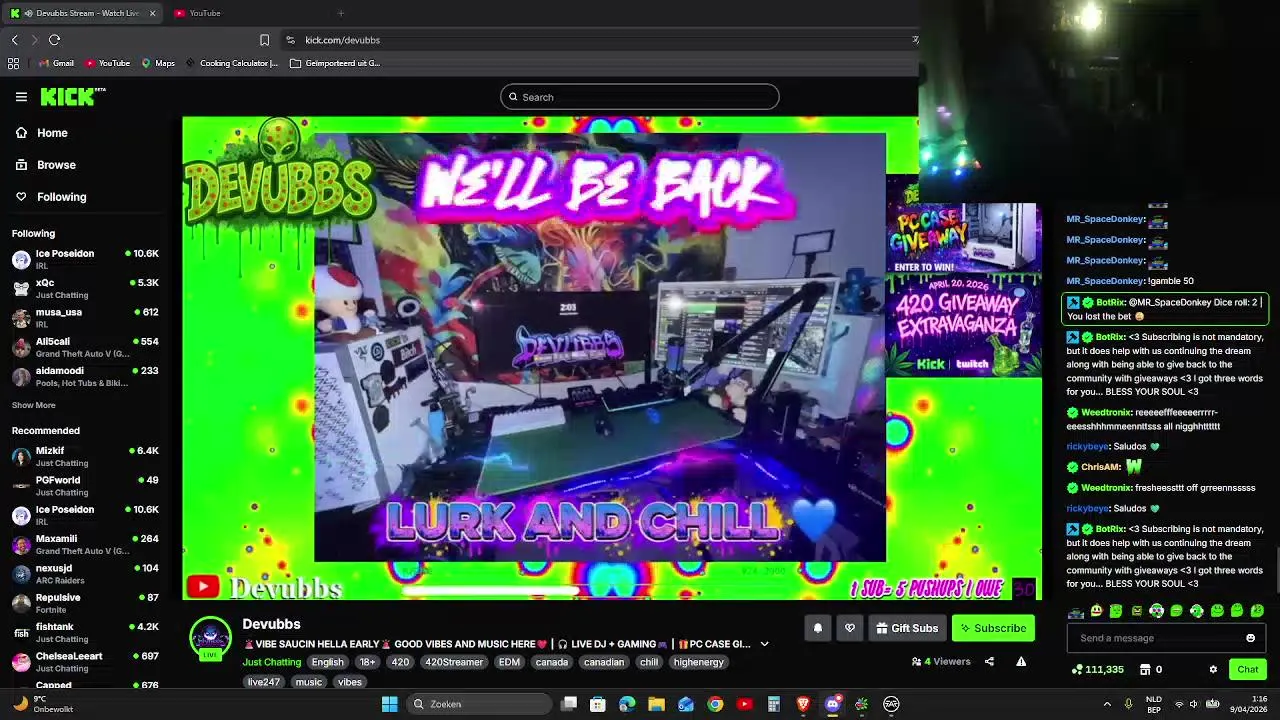Open ChelseaLeeart recommended channel
This screenshot has height=720, width=1280.
tap(85, 661)
